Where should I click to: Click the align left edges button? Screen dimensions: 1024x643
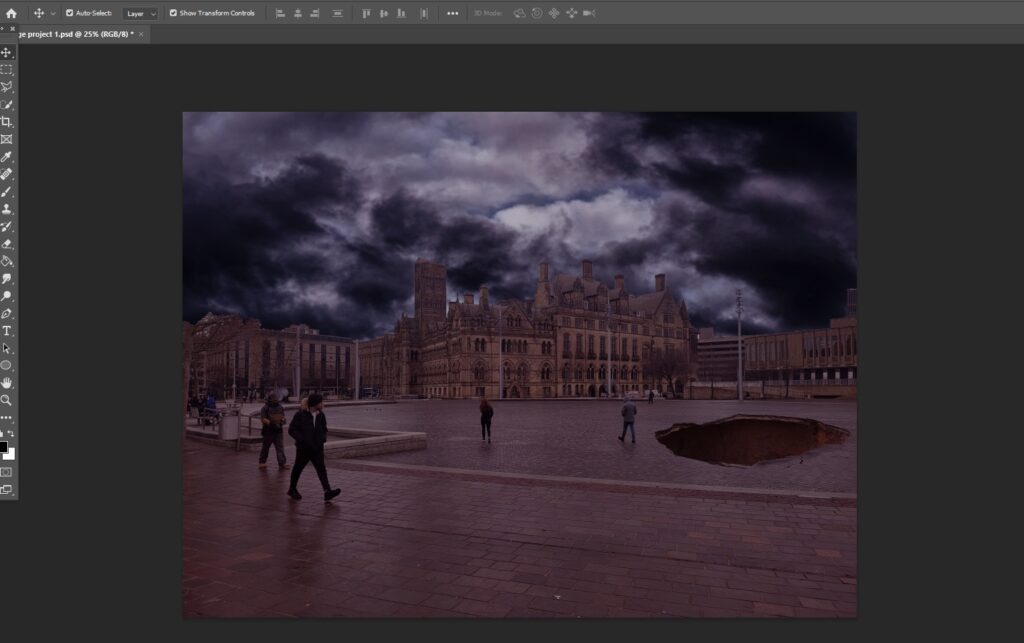click(x=280, y=13)
